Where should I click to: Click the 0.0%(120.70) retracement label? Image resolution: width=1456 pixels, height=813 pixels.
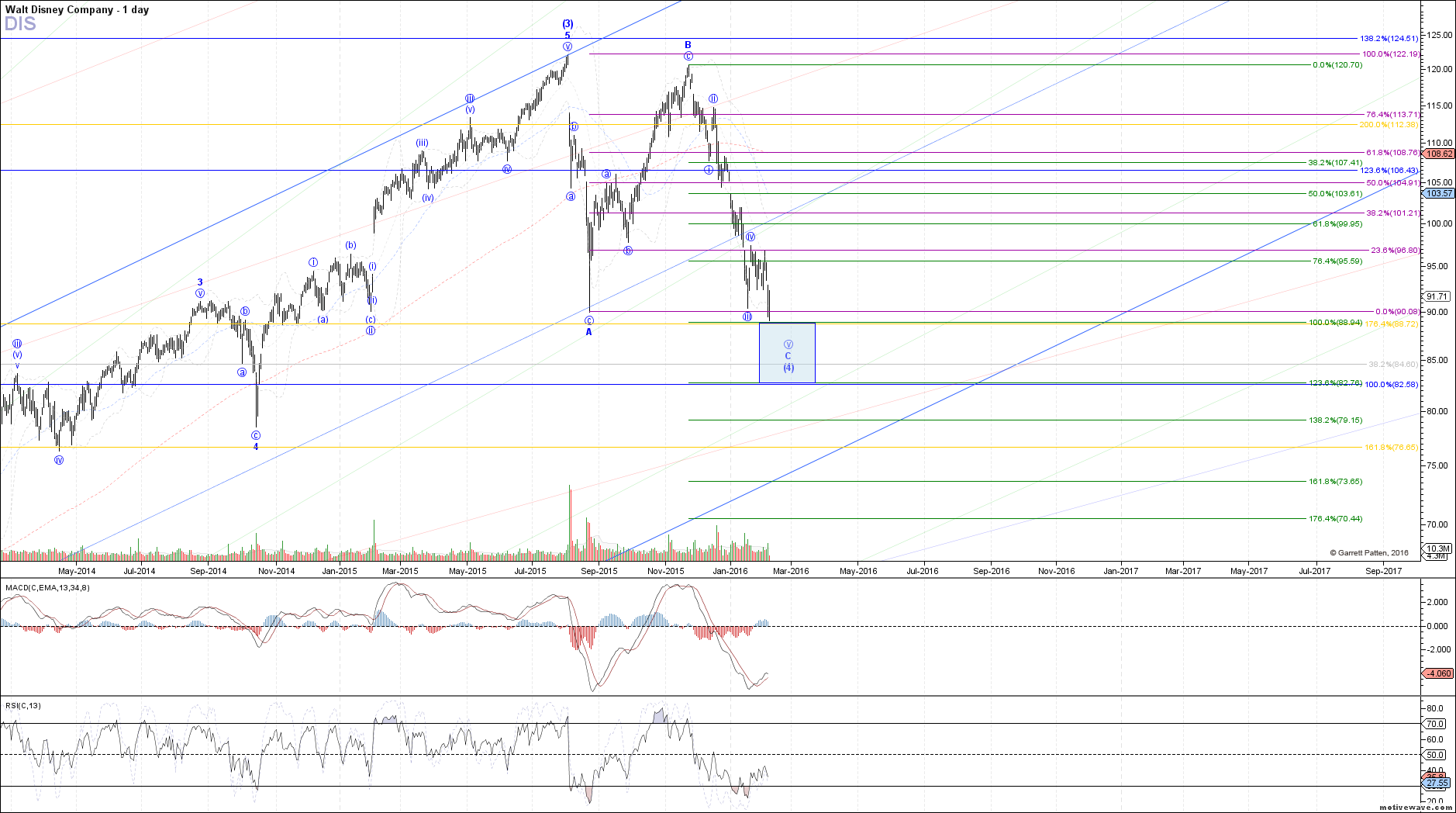1337,64
